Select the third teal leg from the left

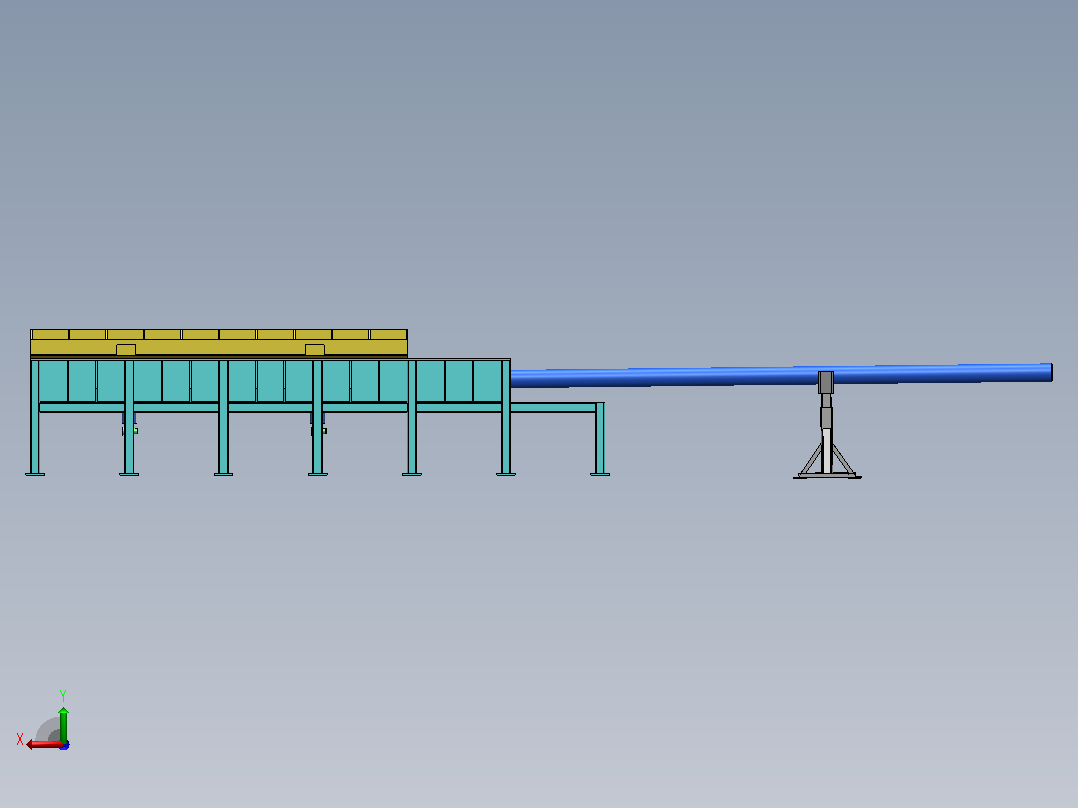pos(223,417)
